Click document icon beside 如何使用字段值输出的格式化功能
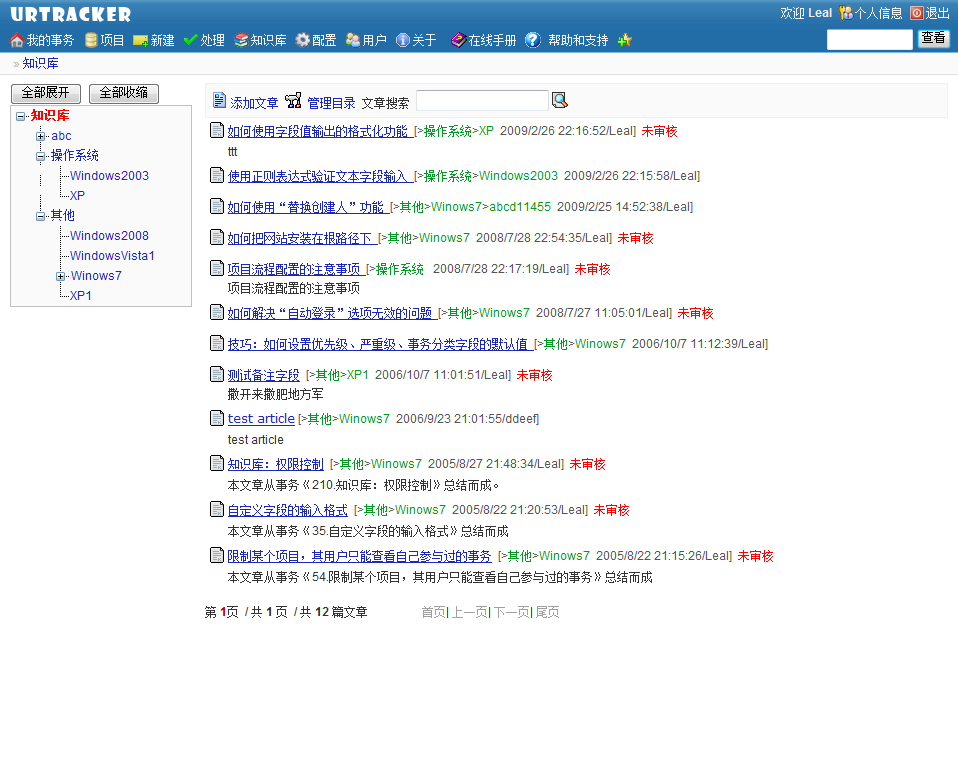Screen dimensions: 958x758 pos(217,130)
